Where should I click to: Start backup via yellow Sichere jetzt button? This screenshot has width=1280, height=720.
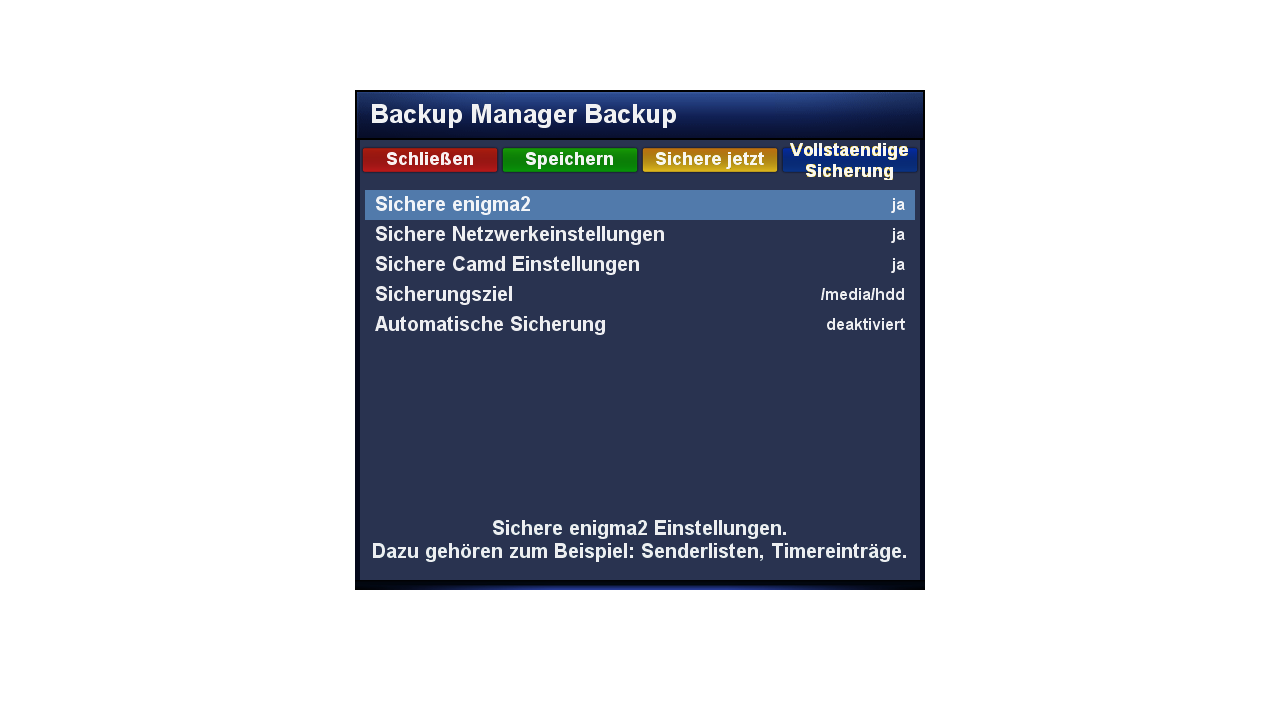click(710, 160)
